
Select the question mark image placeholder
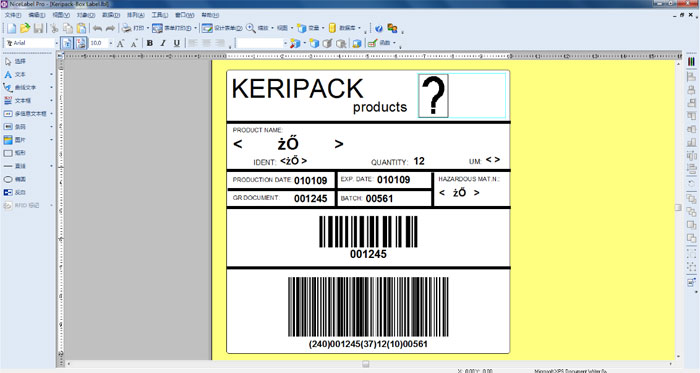[433, 96]
